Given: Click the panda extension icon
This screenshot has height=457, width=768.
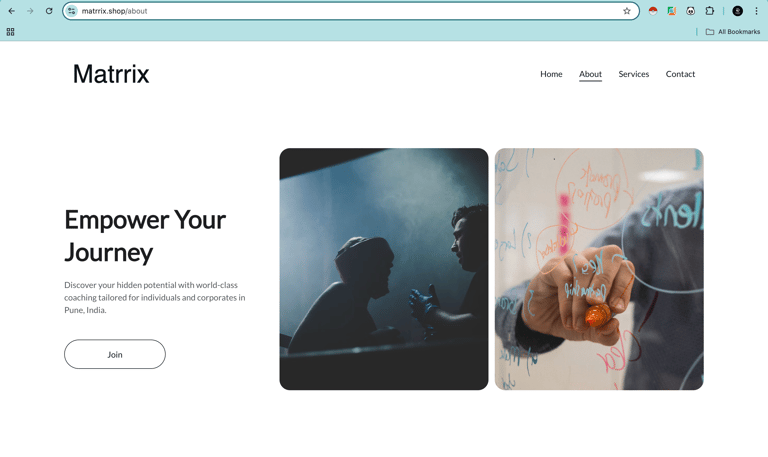Looking at the screenshot, I should (x=690, y=11).
